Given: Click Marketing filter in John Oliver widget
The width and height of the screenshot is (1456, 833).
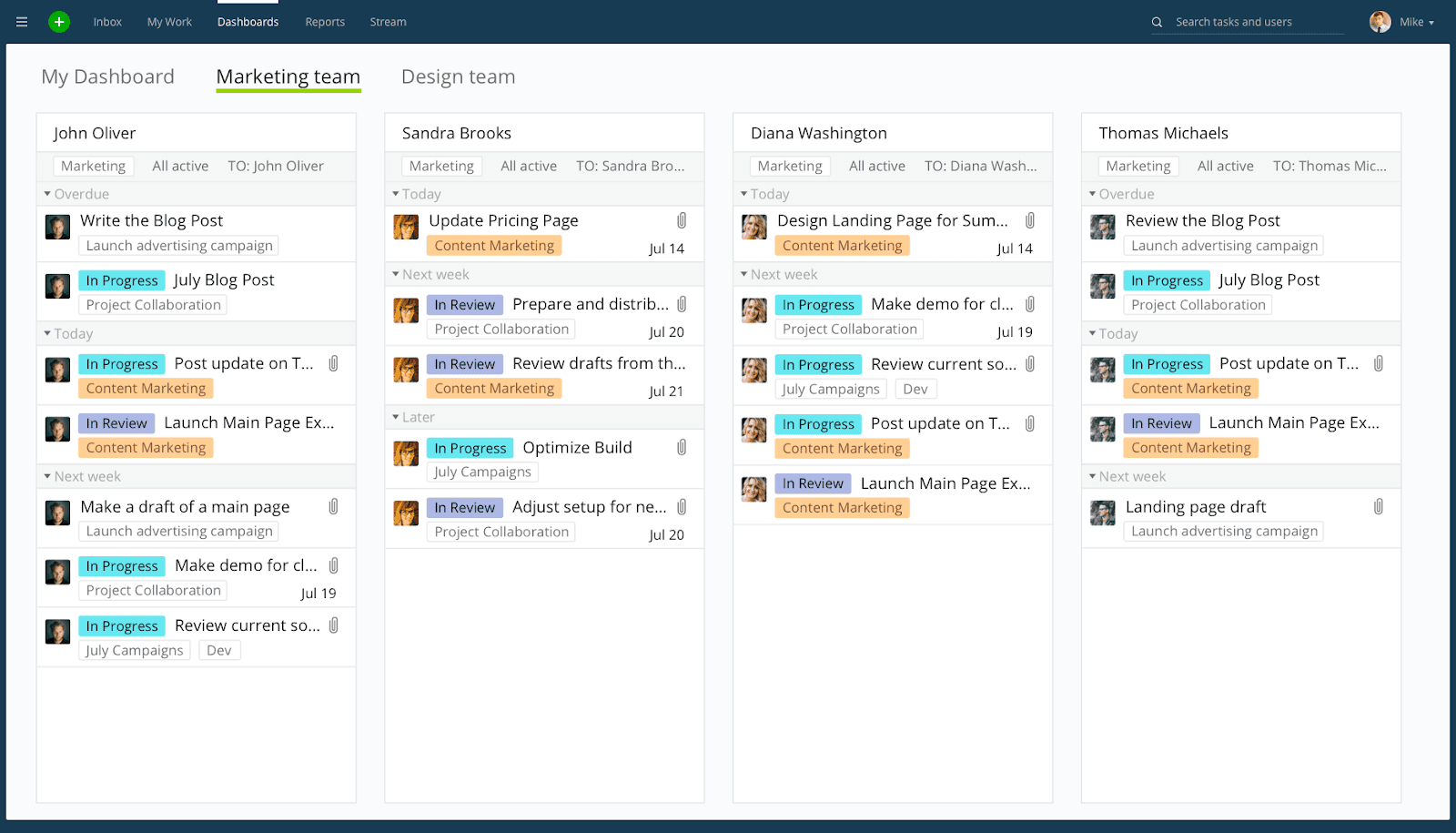Looking at the screenshot, I should pyautogui.click(x=94, y=166).
